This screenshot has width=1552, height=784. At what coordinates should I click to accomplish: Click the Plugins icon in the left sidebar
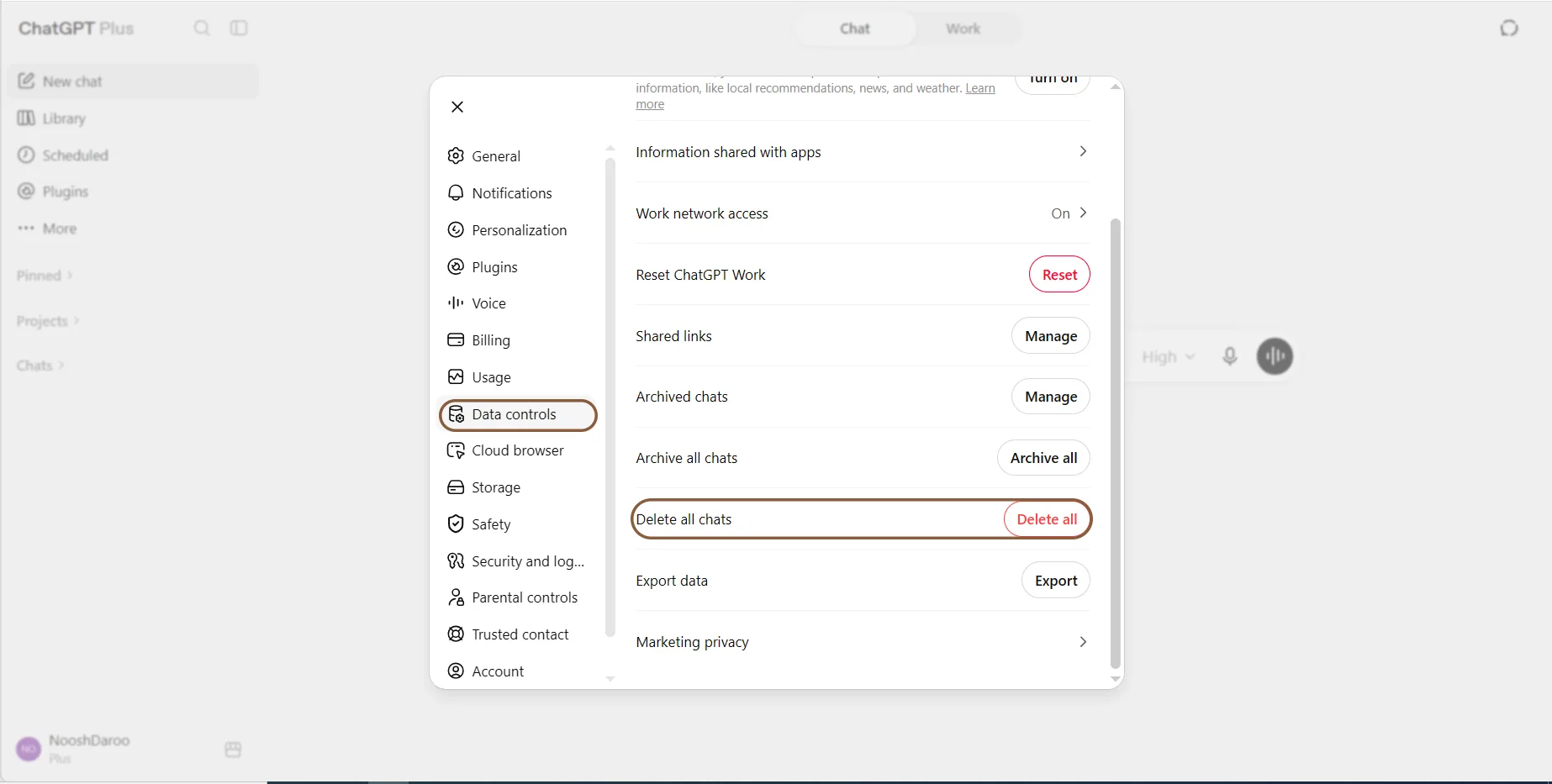[26, 192]
